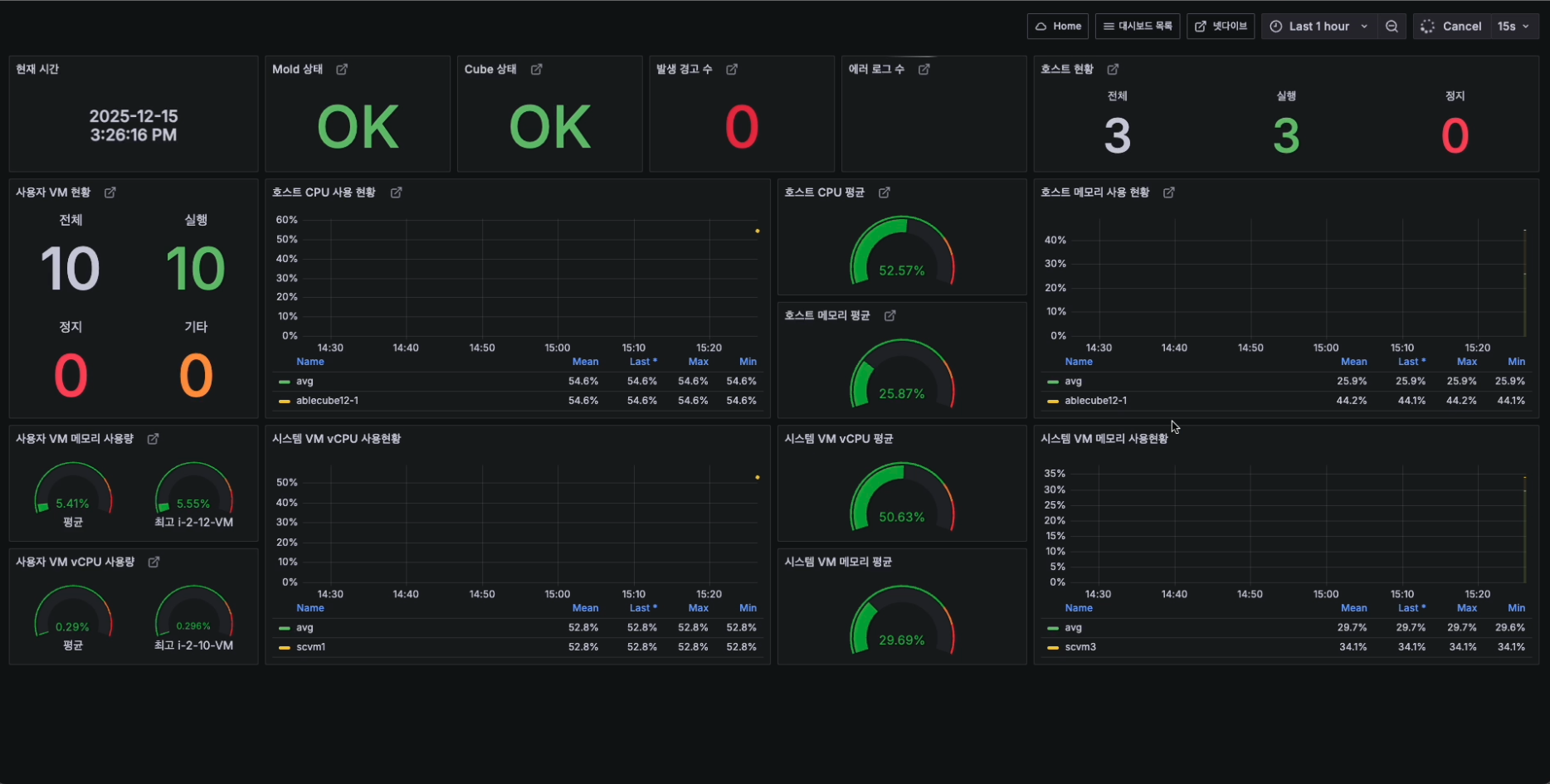This screenshot has height=784, width=1550.
Task: Open 호스트 메모리 평균 link icon
Action: coord(890,316)
